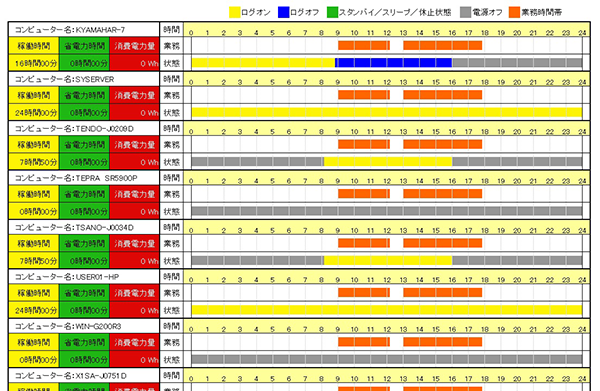Click the morning orange business block for USER01-HP
The image size is (600, 391).
[x=364, y=293]
